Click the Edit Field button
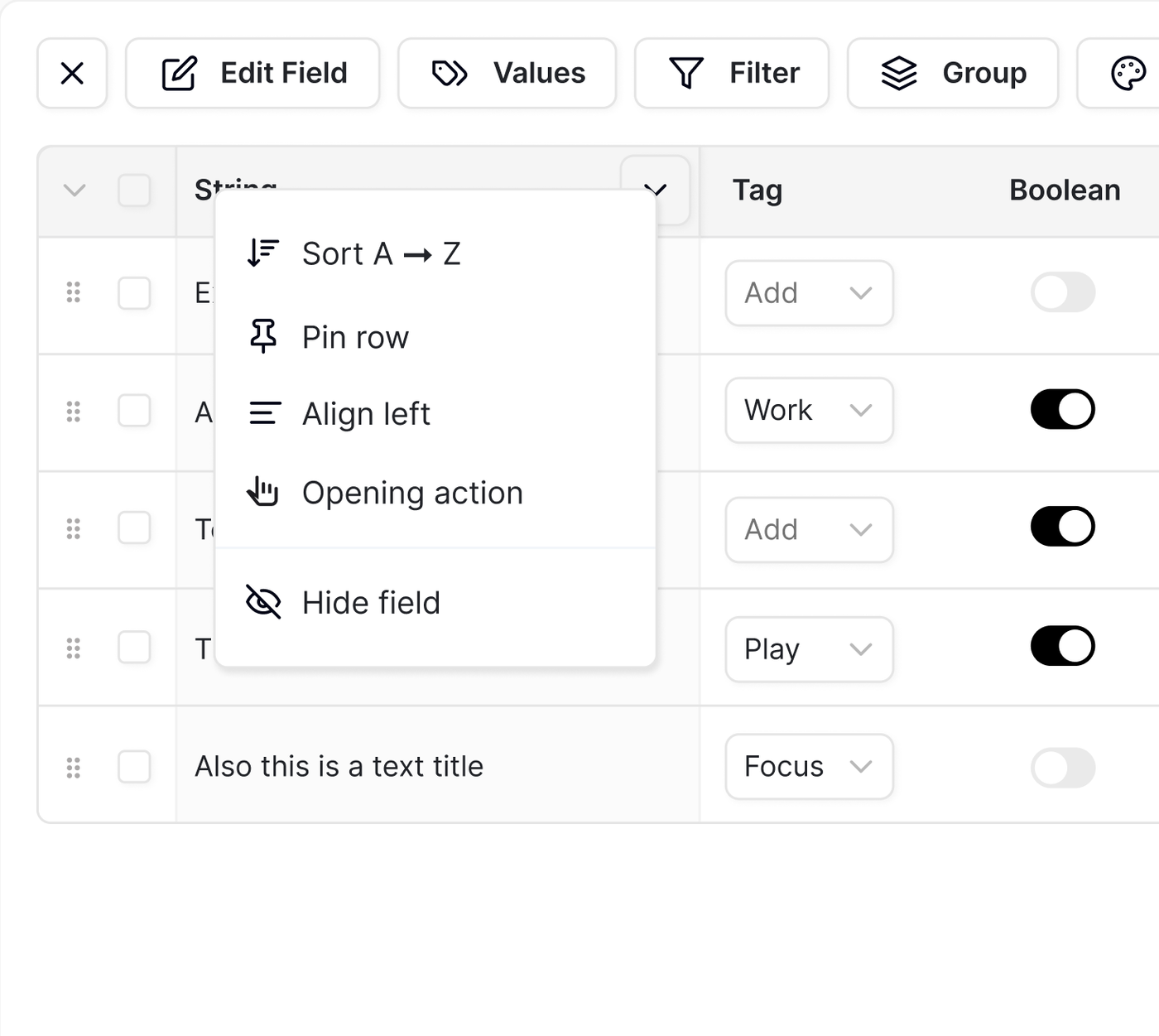This screenshot has width=1159, height=1036. [x=253, y=74]
